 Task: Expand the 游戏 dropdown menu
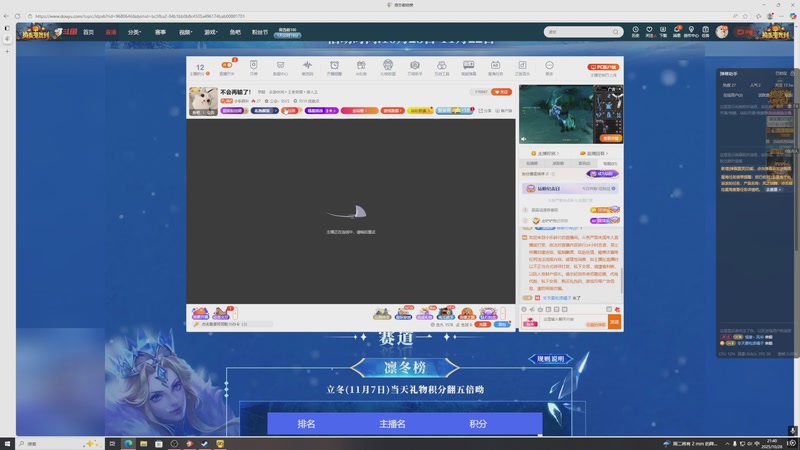(x=211, y=32)
